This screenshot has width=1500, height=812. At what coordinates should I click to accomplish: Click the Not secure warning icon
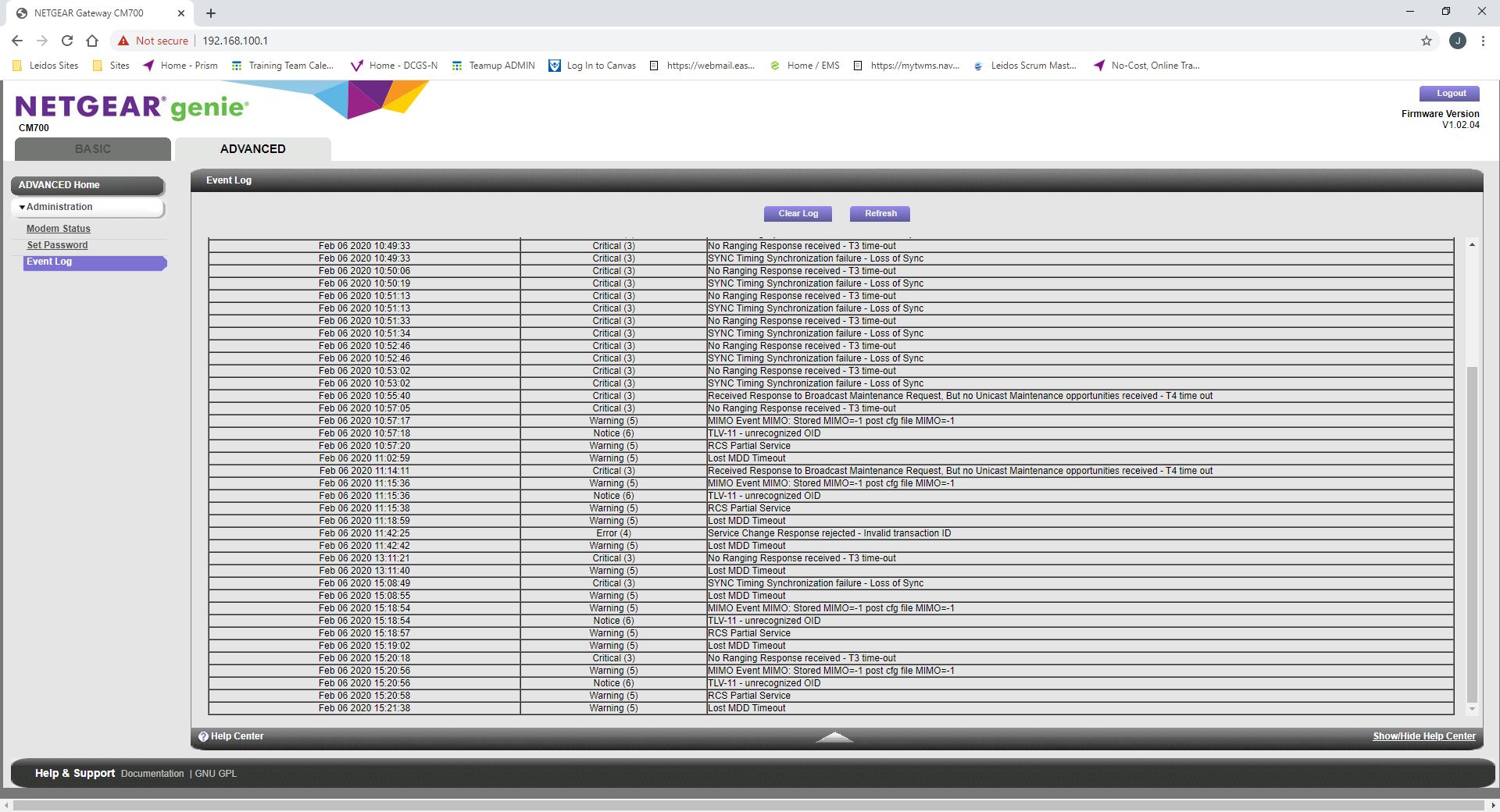(x=123, y=41)
